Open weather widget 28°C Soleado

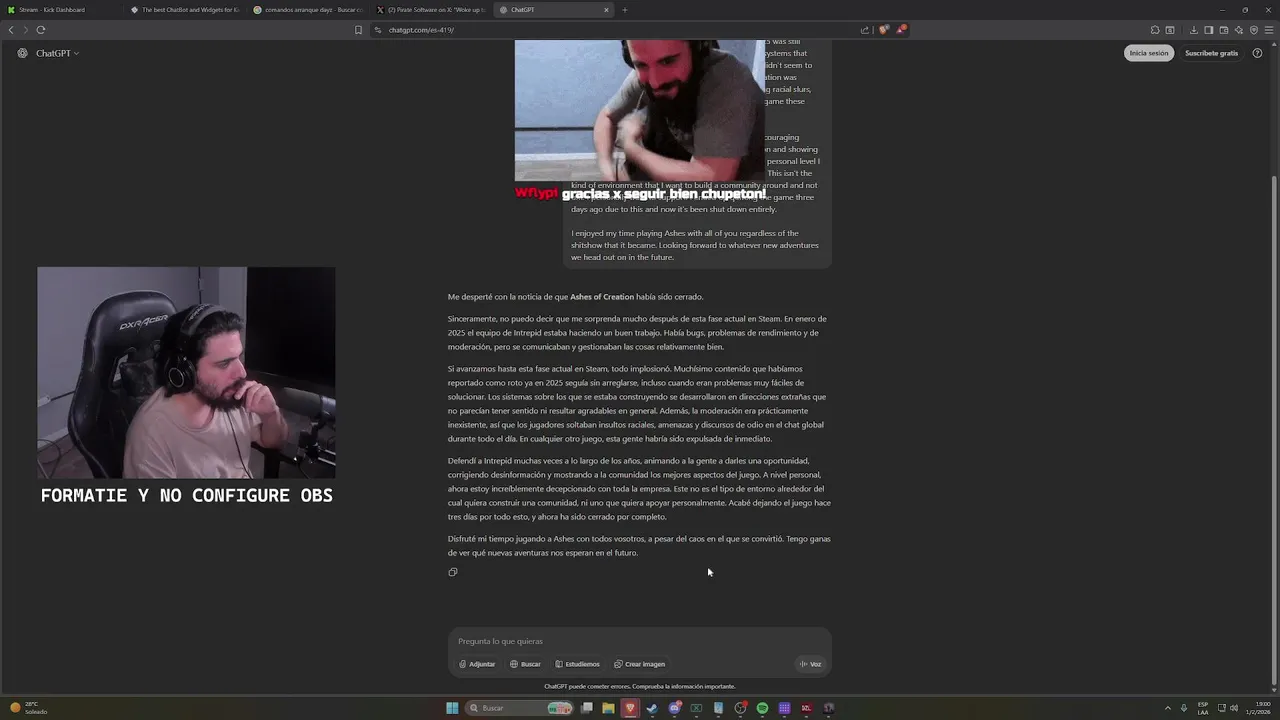pyautogui.click(x=28, y=708)
